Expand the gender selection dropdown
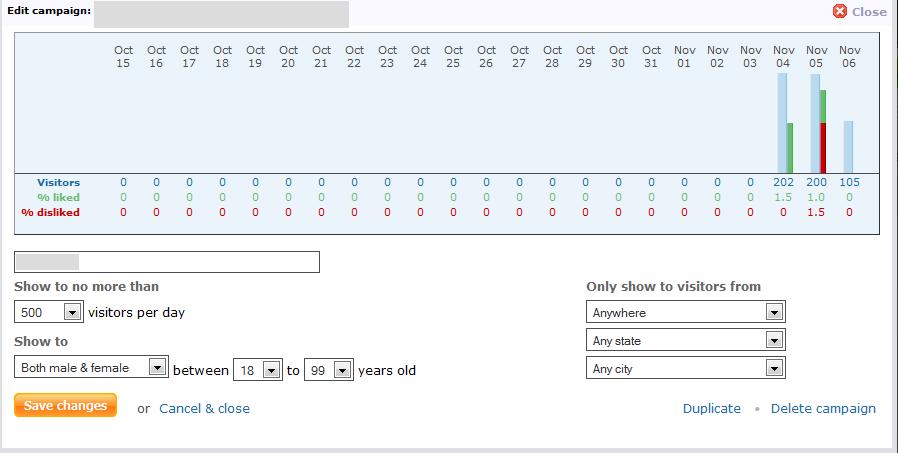Image resolution: width=898 pixels, height=453 pixels. point(92,367)
